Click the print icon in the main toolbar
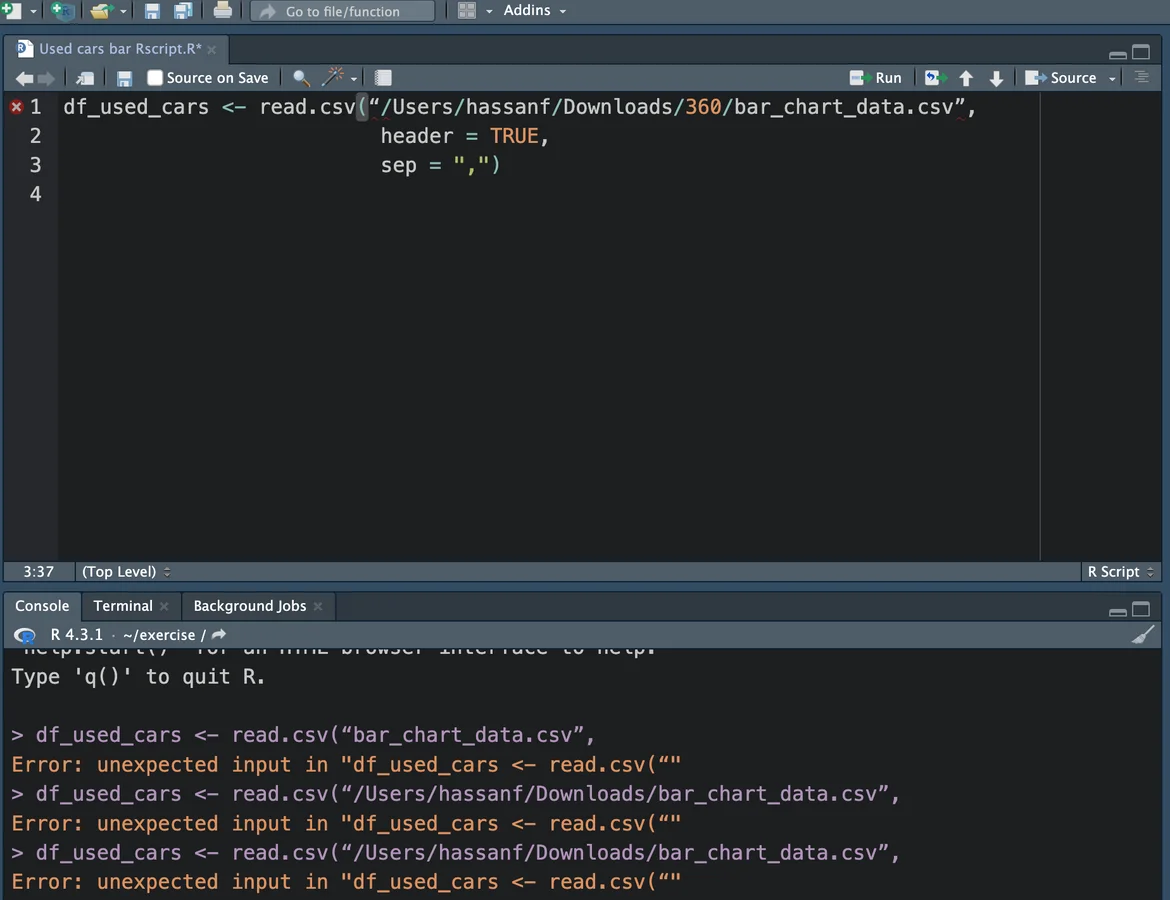Image resolution: width=1170 pixels, height=900 pixels. point(222,11)
